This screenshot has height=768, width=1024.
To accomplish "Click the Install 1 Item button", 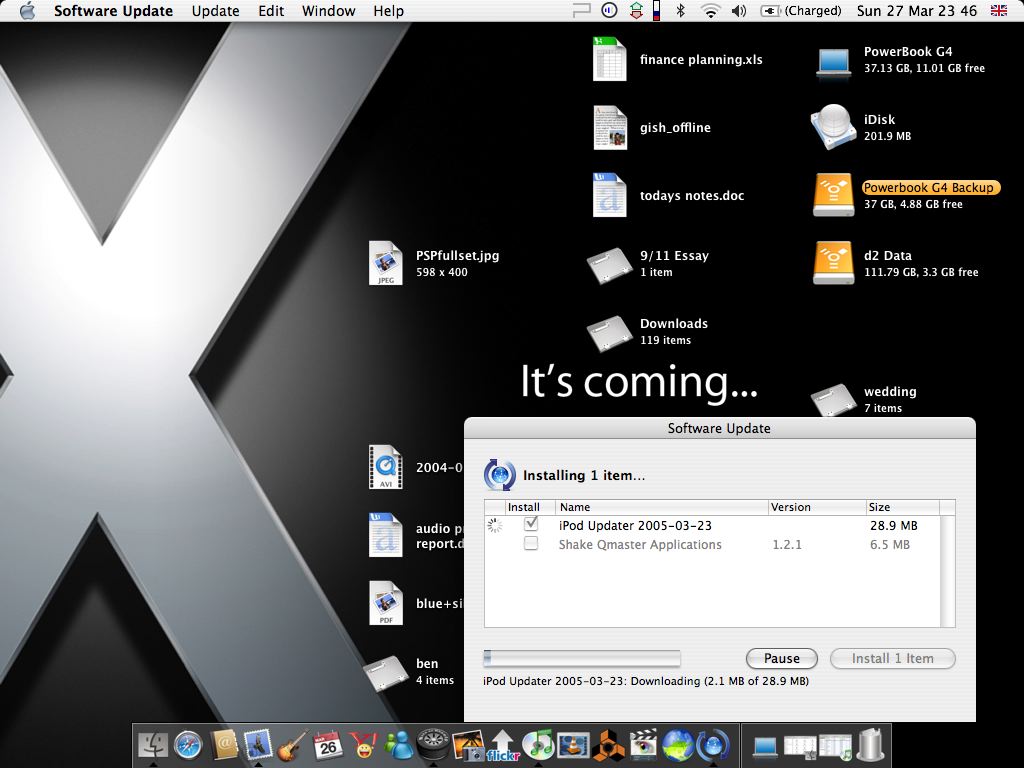I will [892, 658].
